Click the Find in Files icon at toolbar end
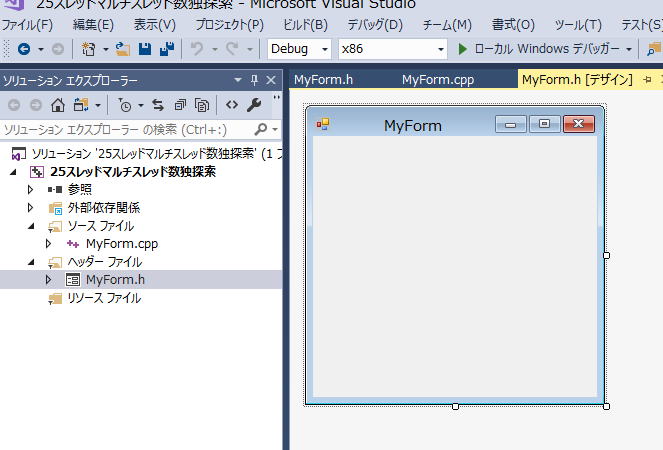663x450 pixels. [654, 49]
